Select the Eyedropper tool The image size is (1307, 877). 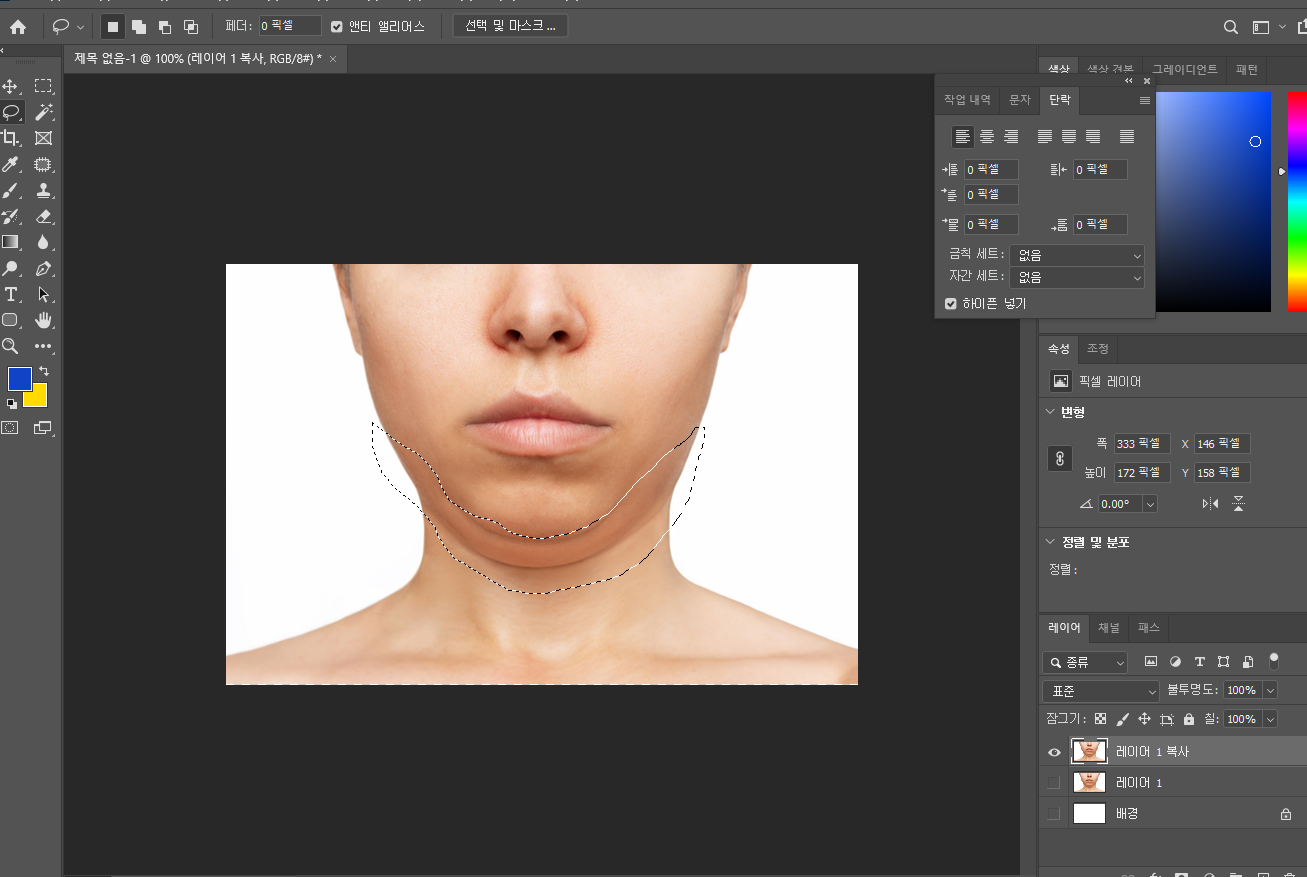pyautogui.click(x=11, y=165)
